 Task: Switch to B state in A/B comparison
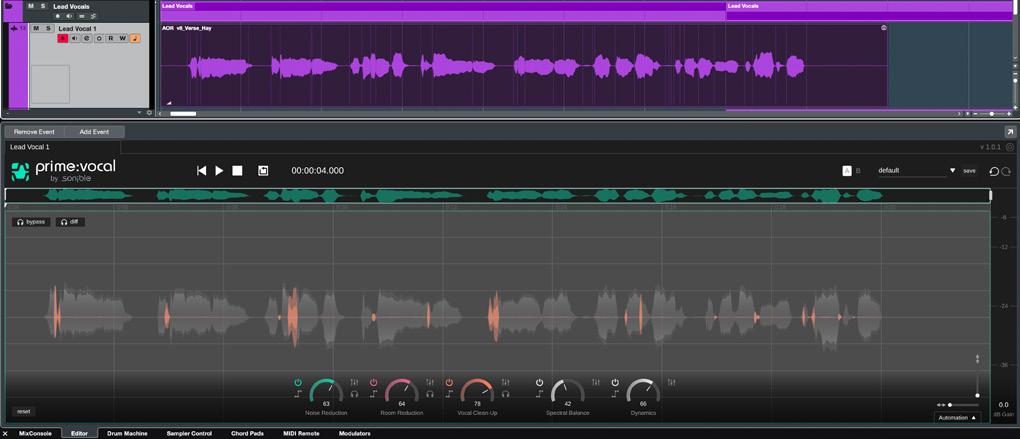[x=858, y=170]
